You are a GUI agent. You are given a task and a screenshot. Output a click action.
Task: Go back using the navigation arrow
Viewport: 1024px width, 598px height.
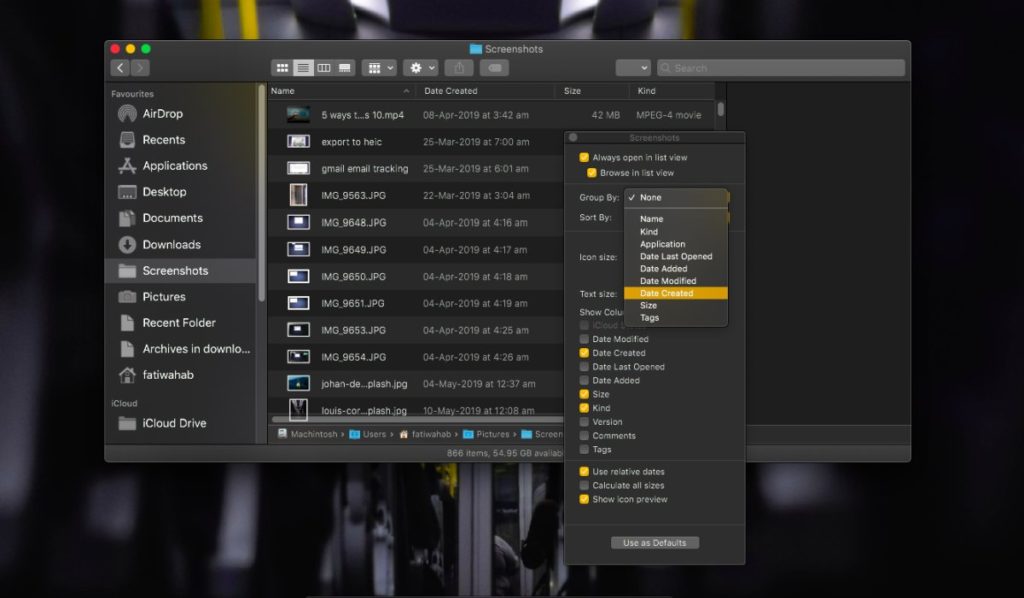120,67
